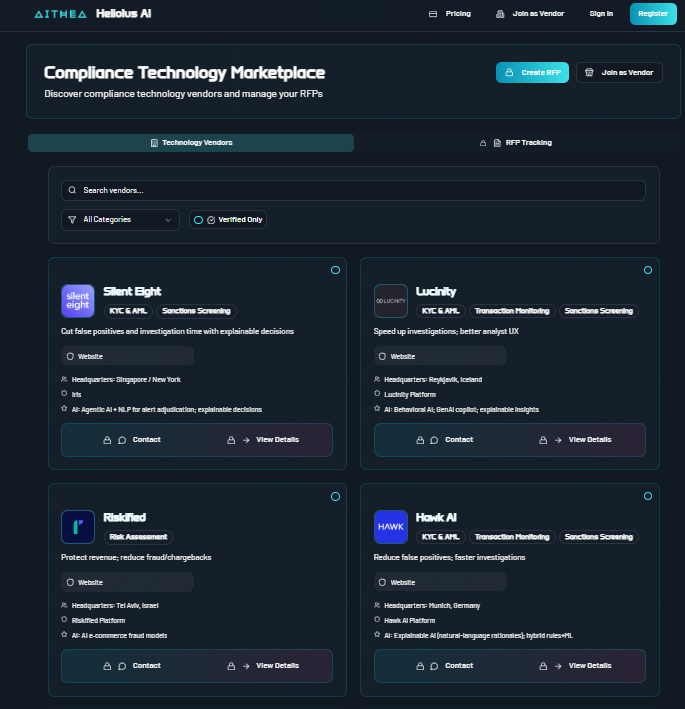This screenshot has width=685, height=709.
Task: Click the KYC & AML tag on Hawk AI
Action: pos(440,537)
